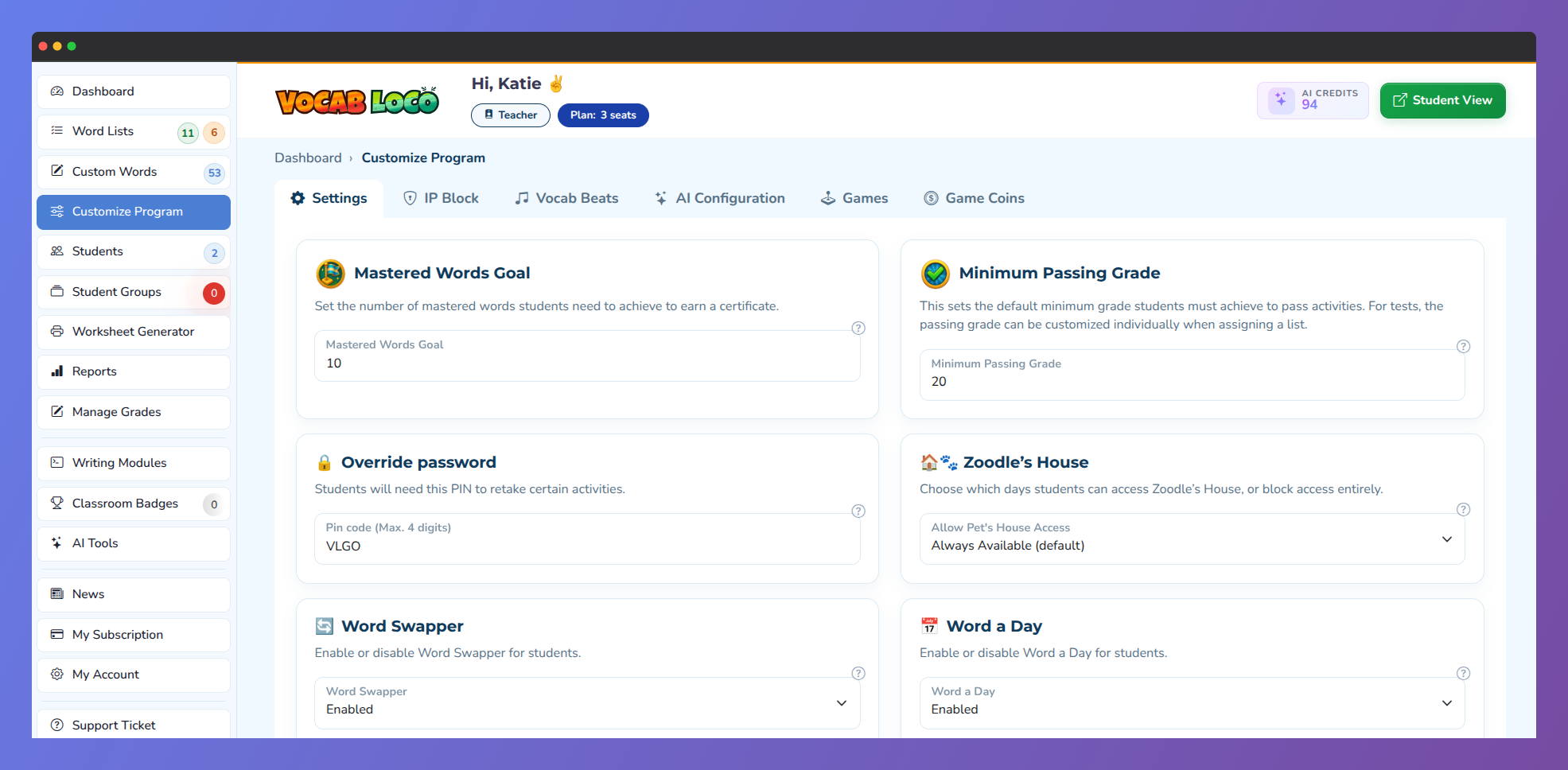The width and height of the screenshot is (1568, 770).
Task: Click the orange 6 badge on Word Lists
Action: [214, 133]
